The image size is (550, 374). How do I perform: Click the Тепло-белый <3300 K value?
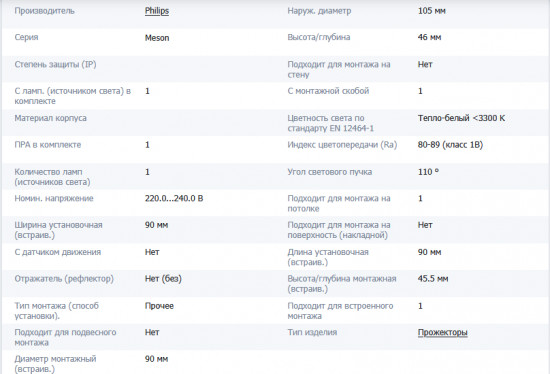coord(461,118)
